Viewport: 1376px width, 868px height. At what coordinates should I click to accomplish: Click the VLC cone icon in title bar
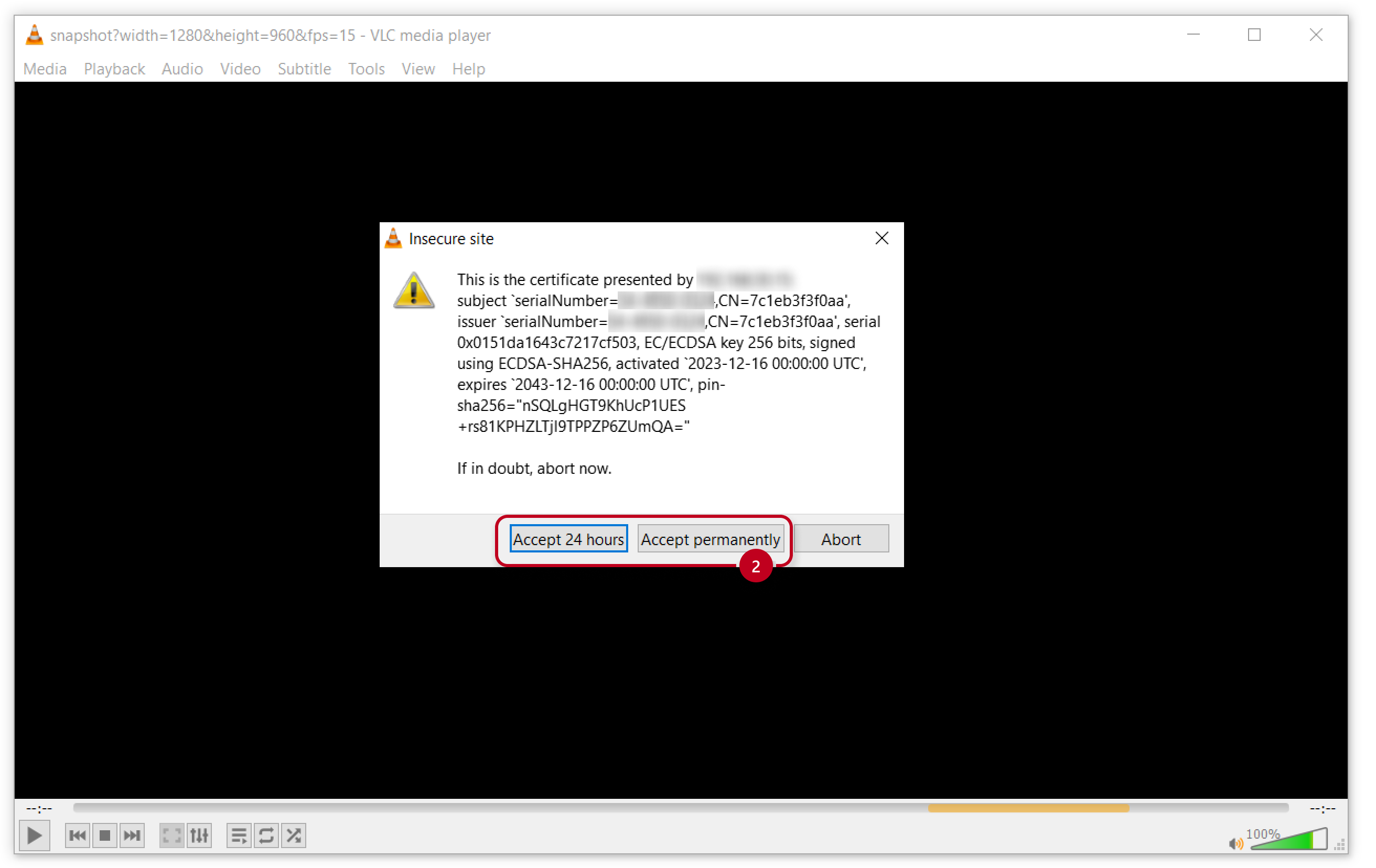(34, 35)
